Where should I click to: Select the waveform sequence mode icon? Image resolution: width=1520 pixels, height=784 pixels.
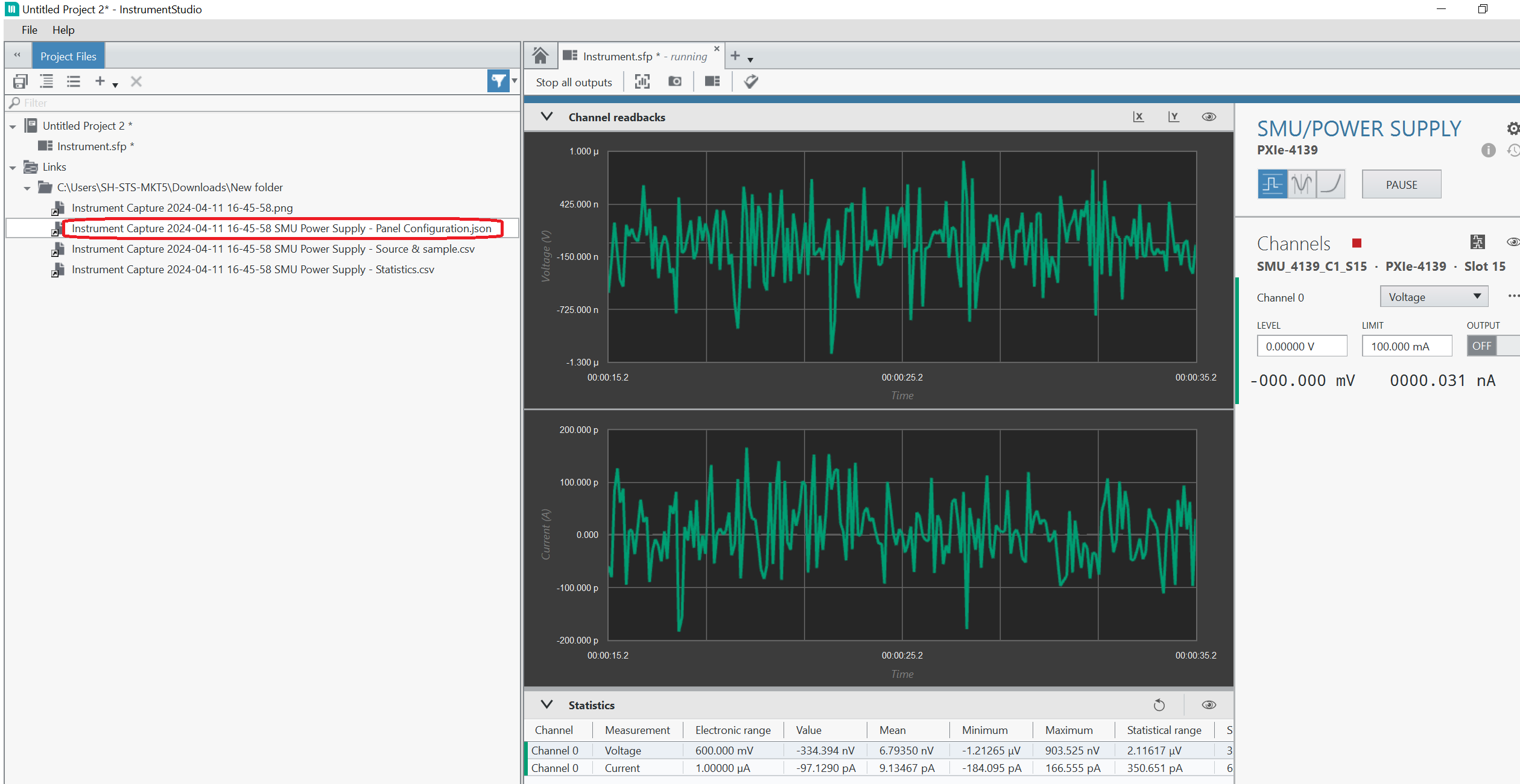click(x=1302, y=184)
